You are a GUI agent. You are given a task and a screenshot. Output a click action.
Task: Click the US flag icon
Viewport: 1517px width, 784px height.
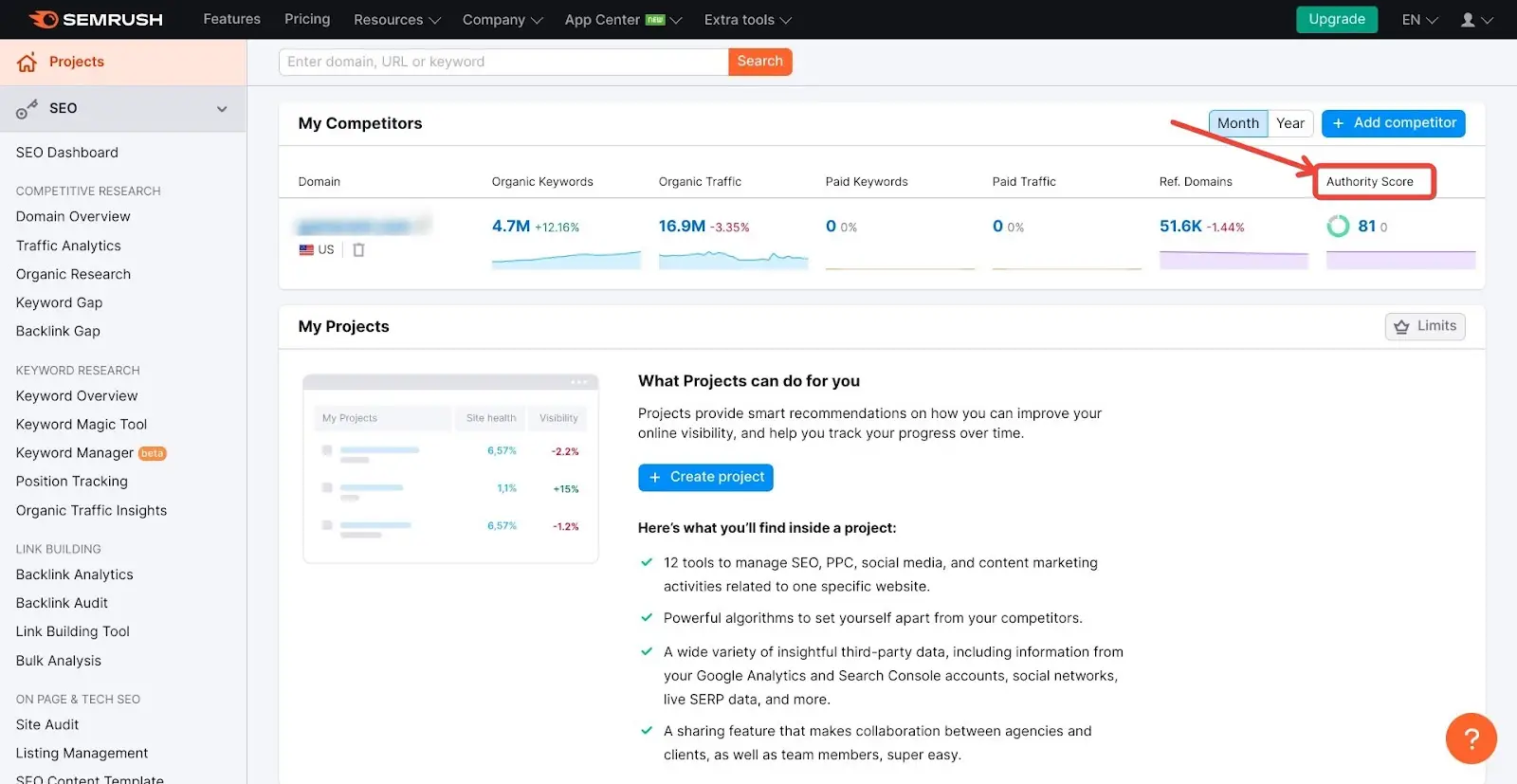pos(306,250)
